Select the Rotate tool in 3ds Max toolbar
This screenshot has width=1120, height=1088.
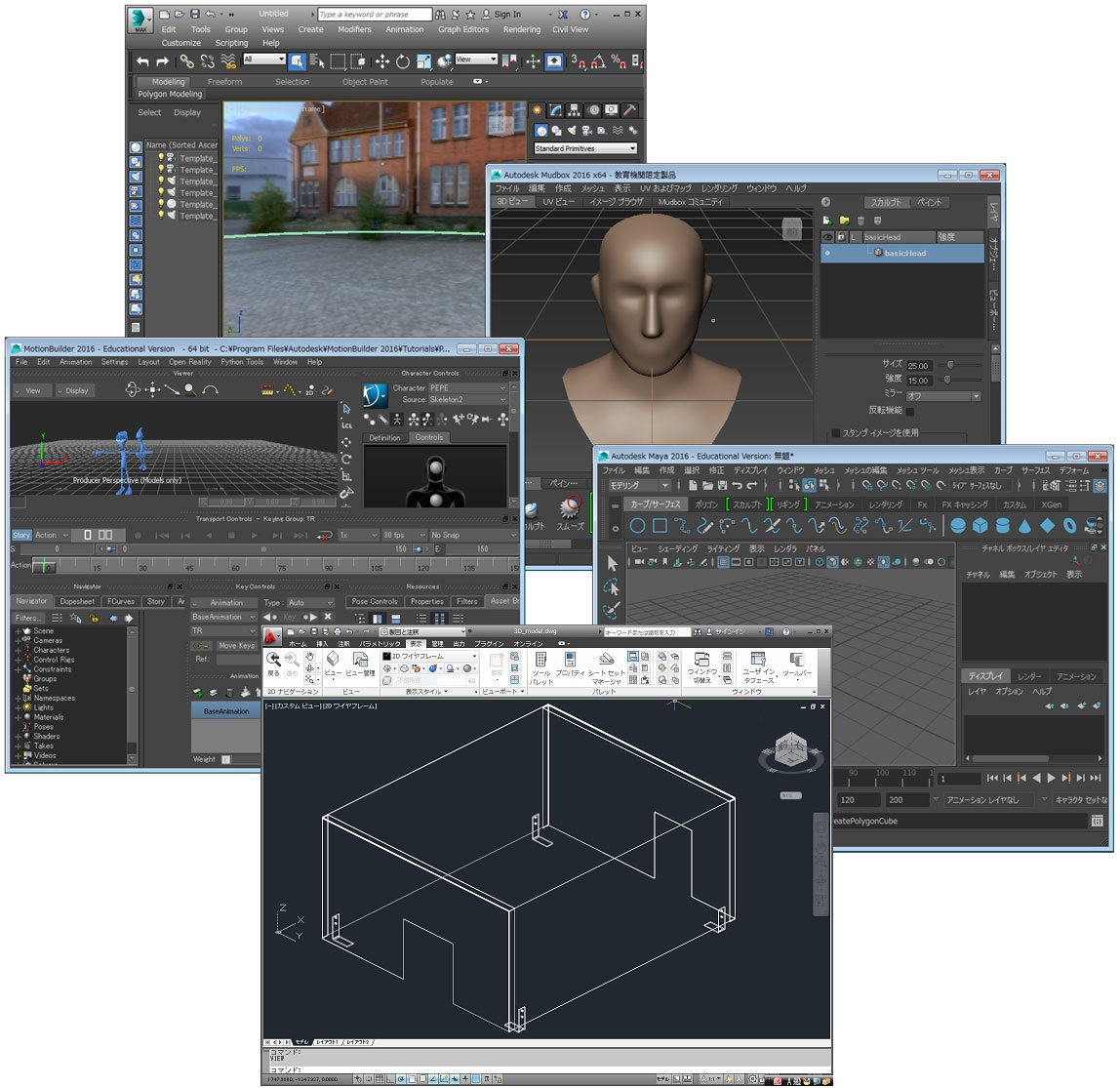pyautogui.click(x=403, y=61)
